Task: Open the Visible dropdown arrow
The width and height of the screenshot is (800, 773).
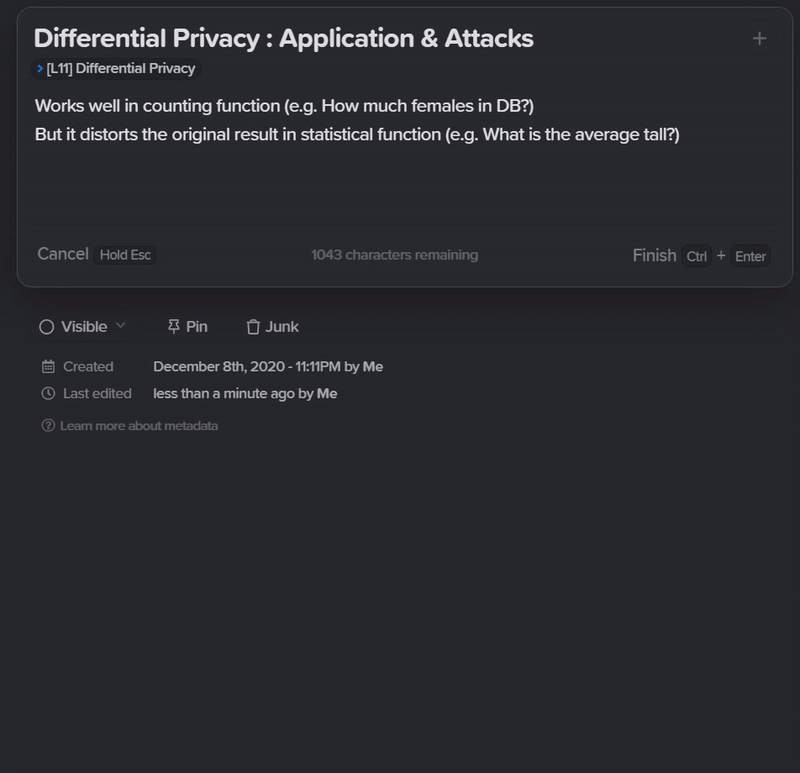Action: (120, 326)
